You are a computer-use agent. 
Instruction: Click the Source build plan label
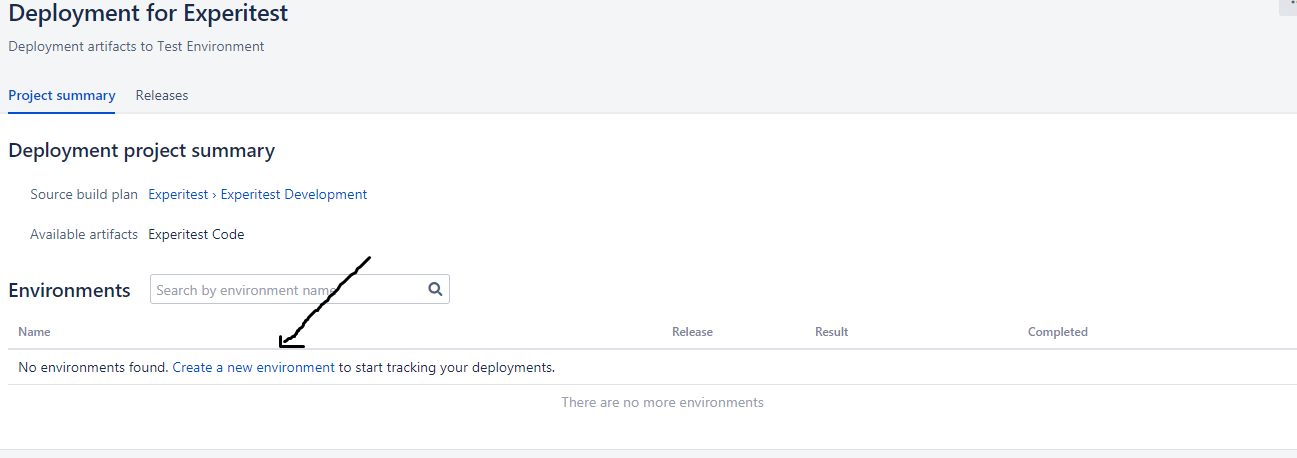[84, 195]
